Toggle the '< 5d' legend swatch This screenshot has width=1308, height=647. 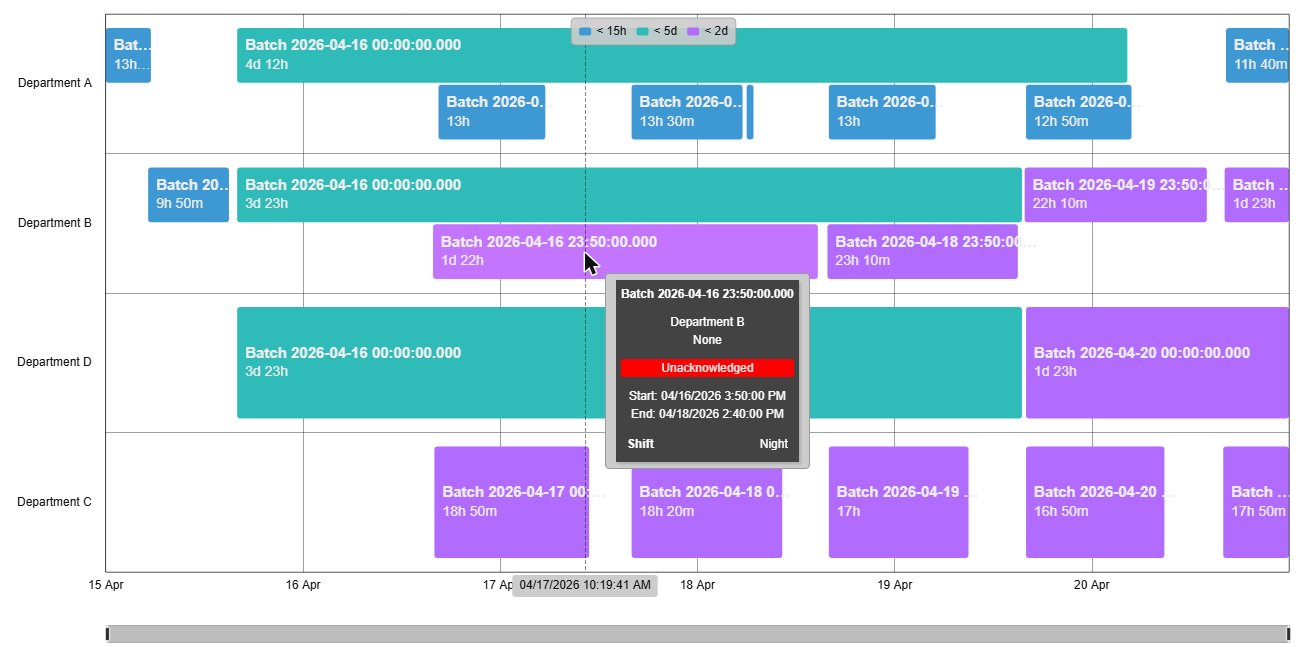click(x=643, y=31)
